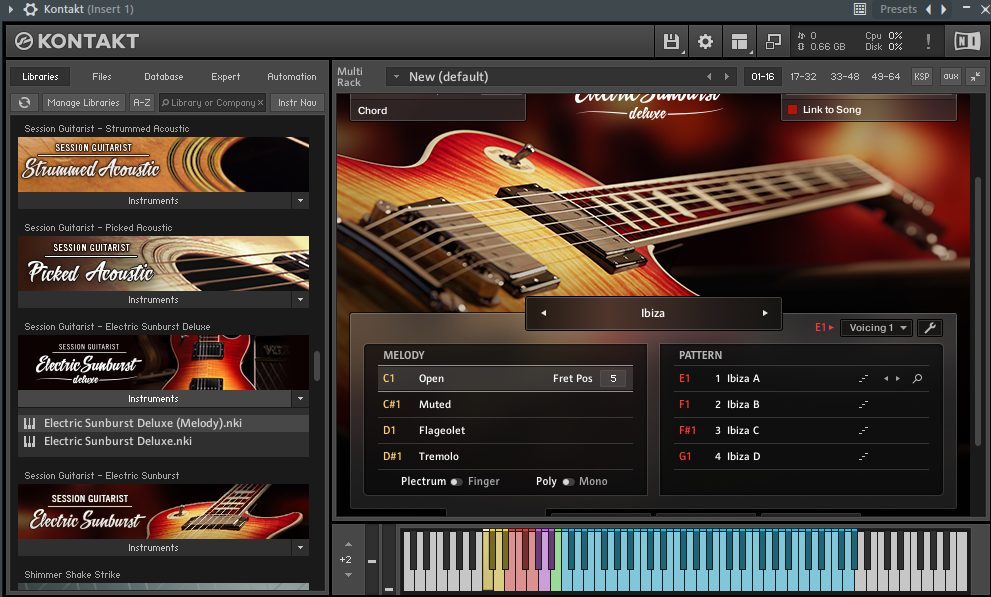Select previous preset in the title bar
The height and width of the screenshot is (597, 991).
[928, 9]
